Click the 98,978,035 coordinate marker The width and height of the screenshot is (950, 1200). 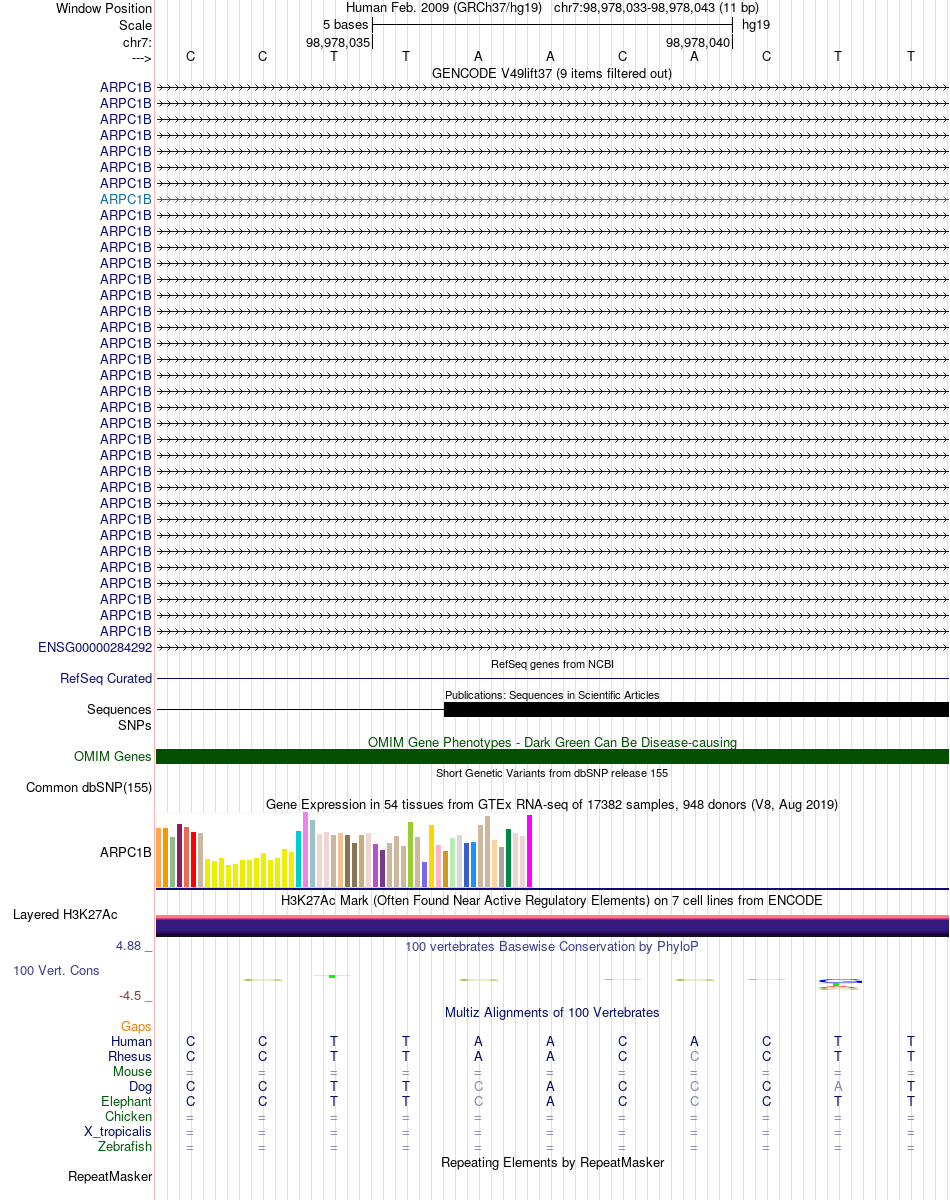[x=338, y=42]
